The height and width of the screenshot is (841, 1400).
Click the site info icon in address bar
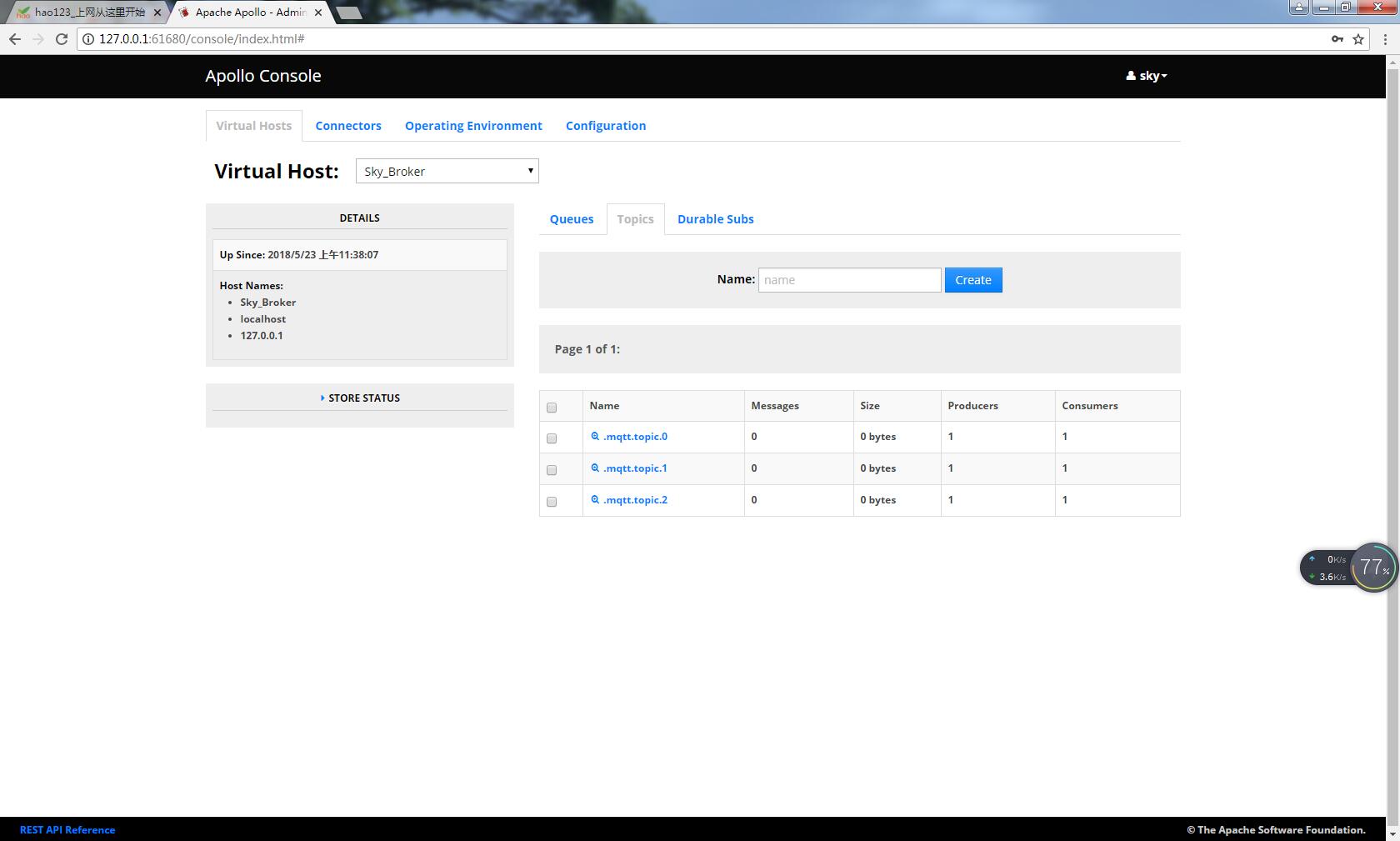point(87,39)
